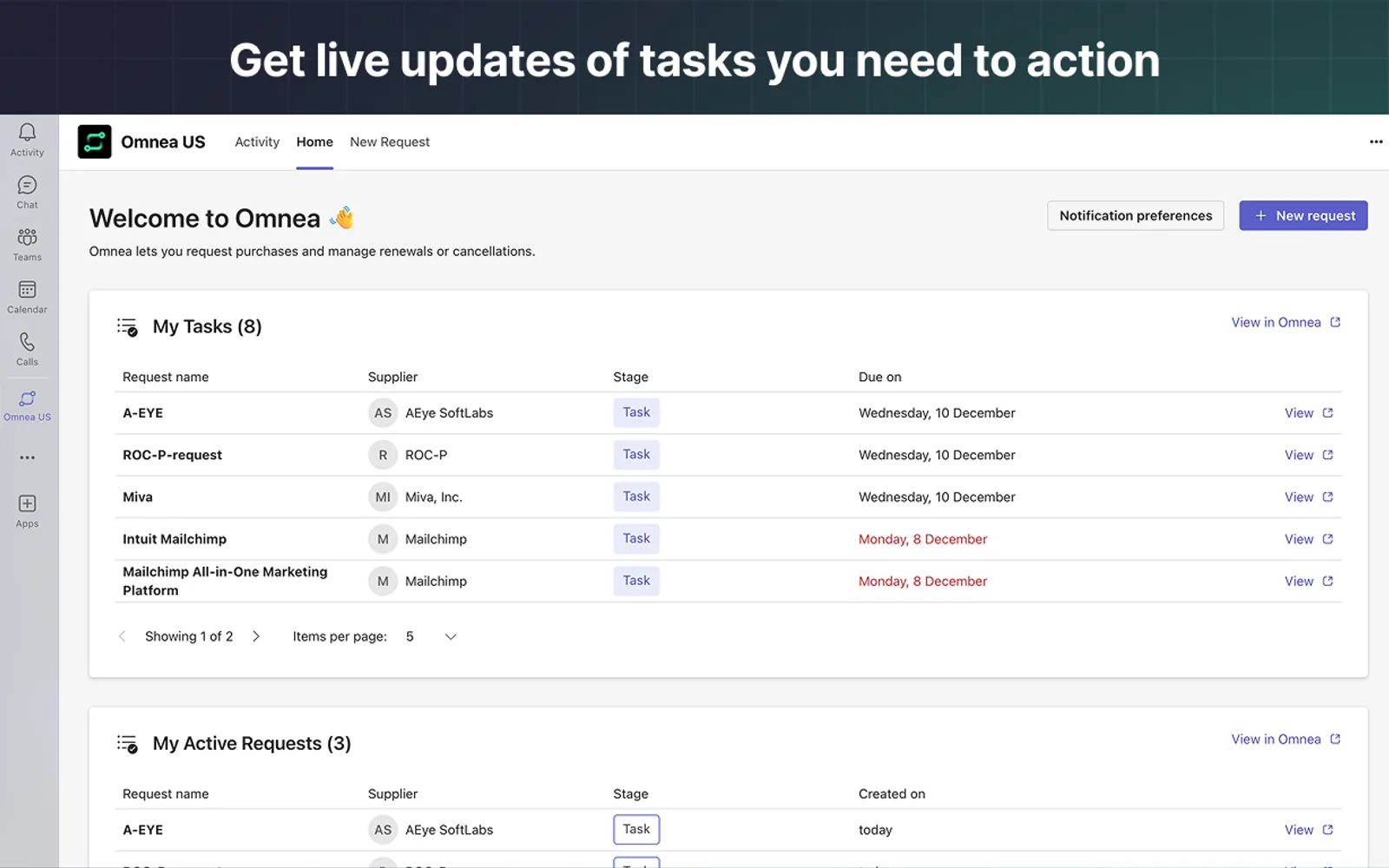Click the New request button
Viewport: 1389px width, 868px height.
pyautogui.click(x=1303, y=215)
